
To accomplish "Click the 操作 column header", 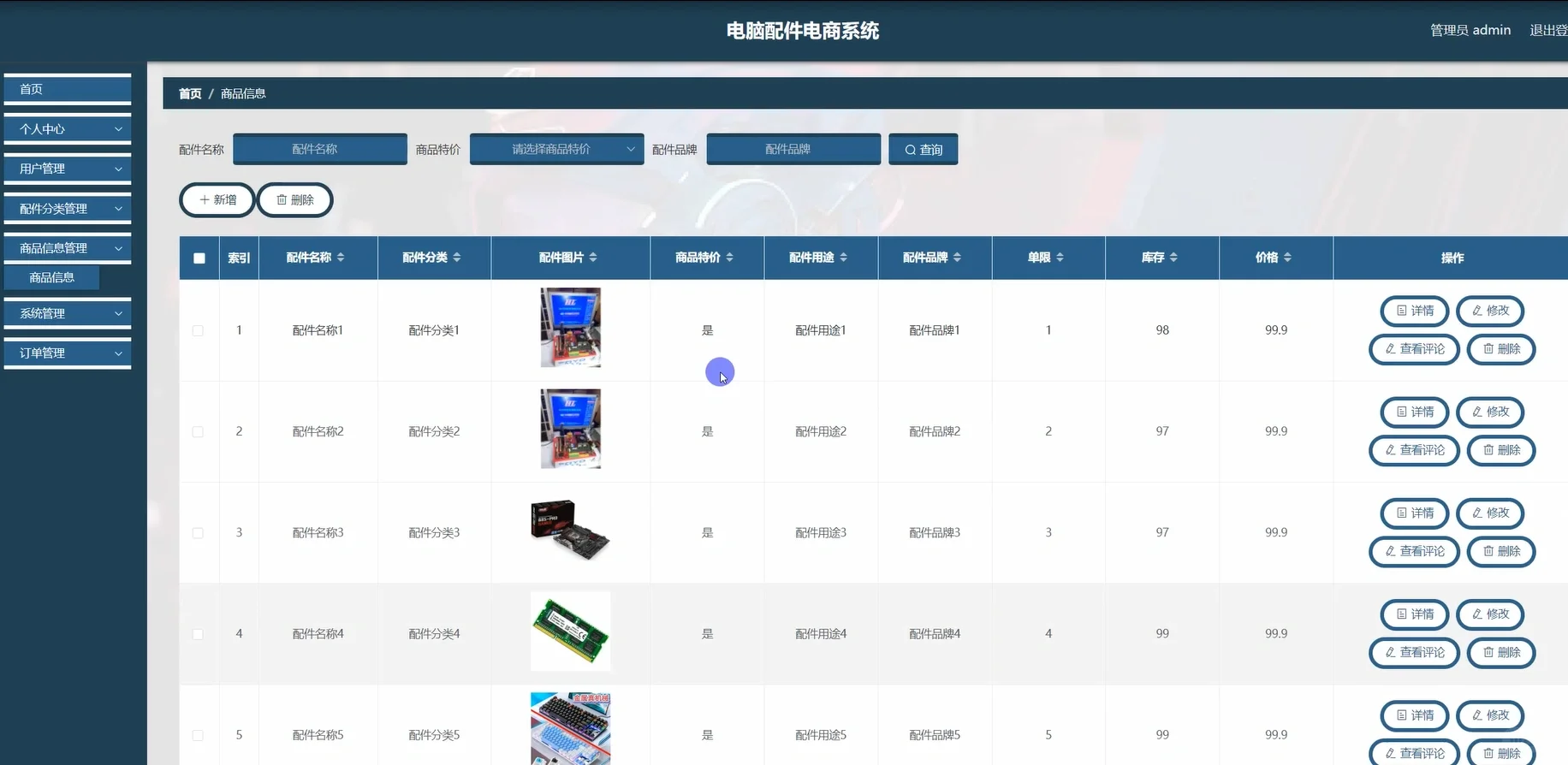I will point(1452,258).
